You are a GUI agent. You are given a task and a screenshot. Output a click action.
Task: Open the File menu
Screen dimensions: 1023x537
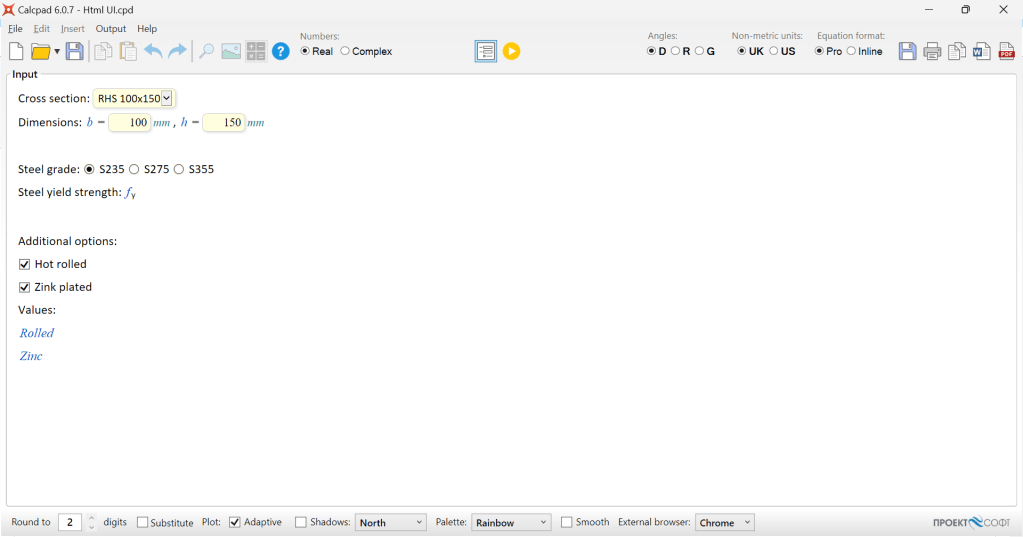pyautogui.click(x=15, y=29)
